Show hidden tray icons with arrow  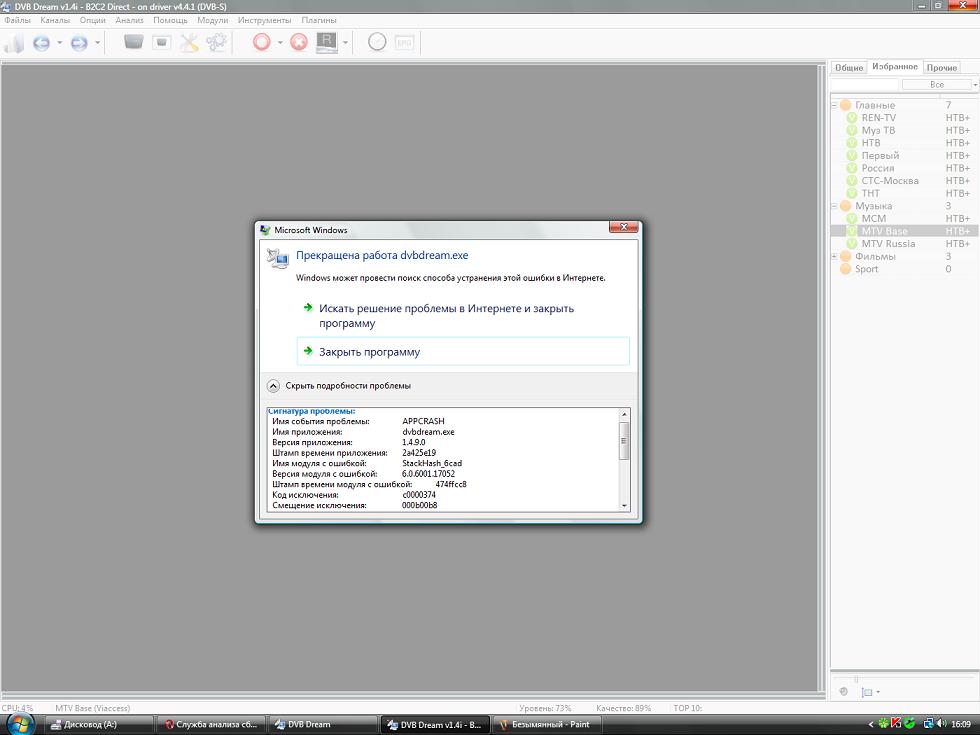click(871, 724)
